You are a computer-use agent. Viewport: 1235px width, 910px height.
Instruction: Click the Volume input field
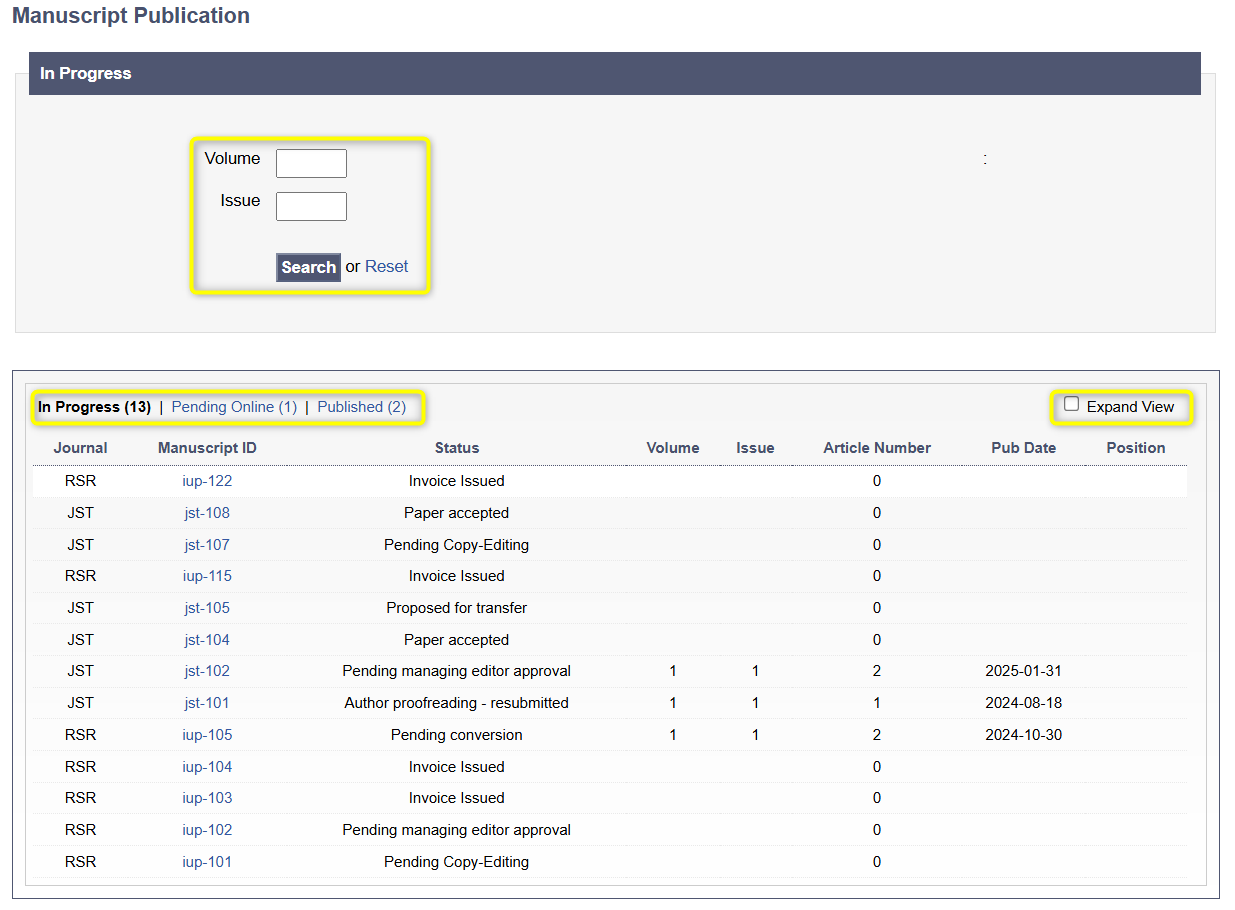coord(311,163)
